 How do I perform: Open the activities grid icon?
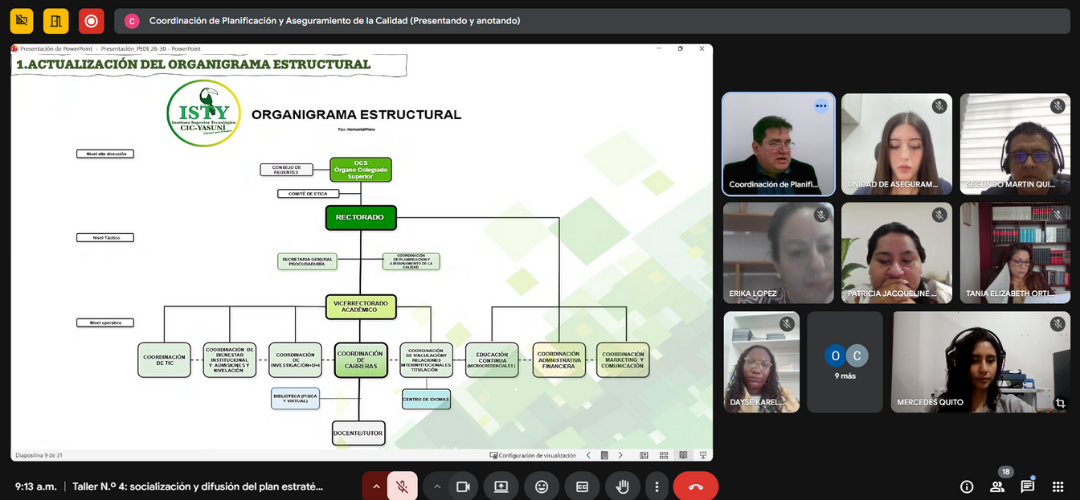coord(1058,486)
